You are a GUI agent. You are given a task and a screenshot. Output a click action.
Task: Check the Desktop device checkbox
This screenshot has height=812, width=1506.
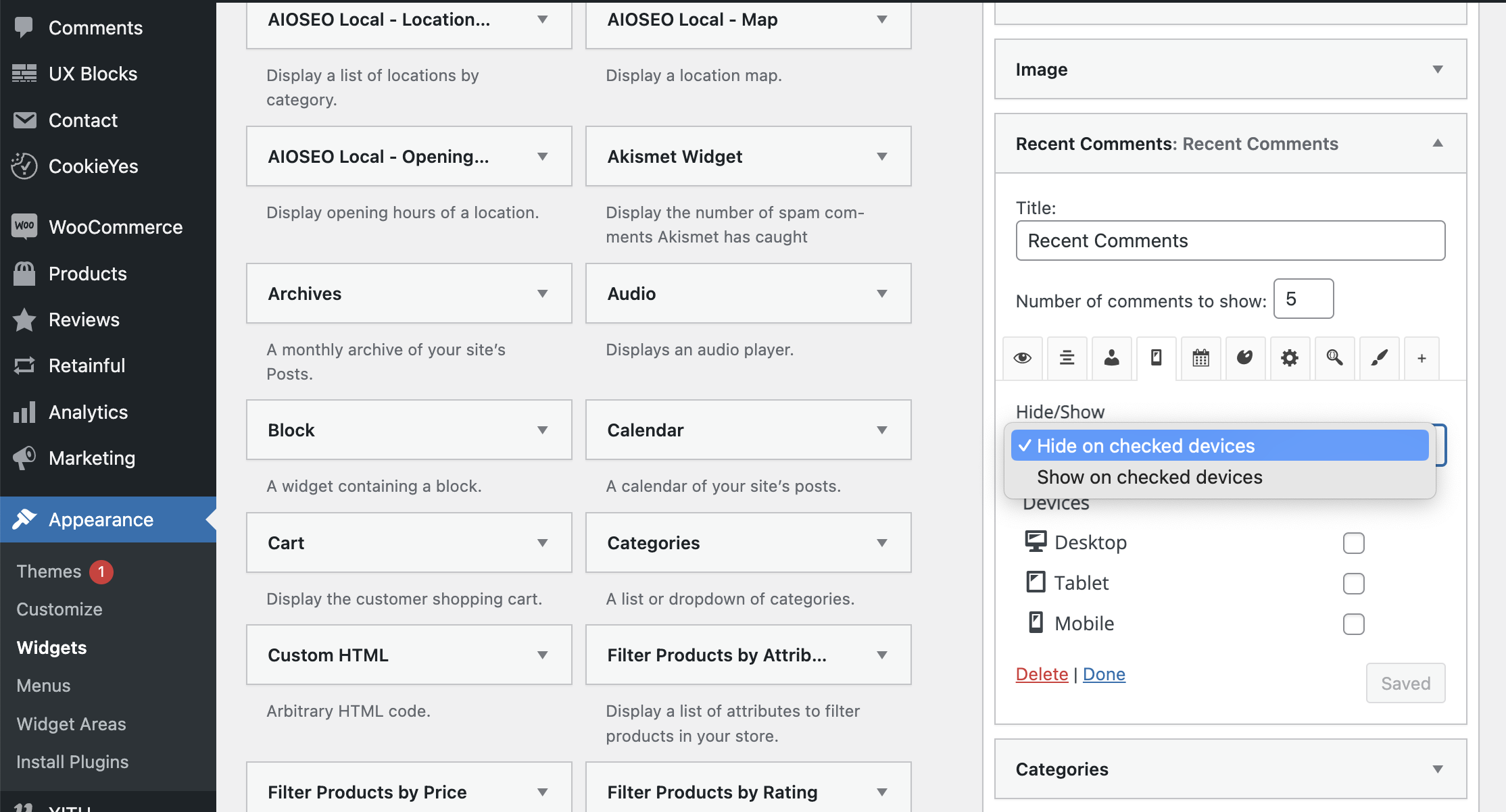point(1353,542)
